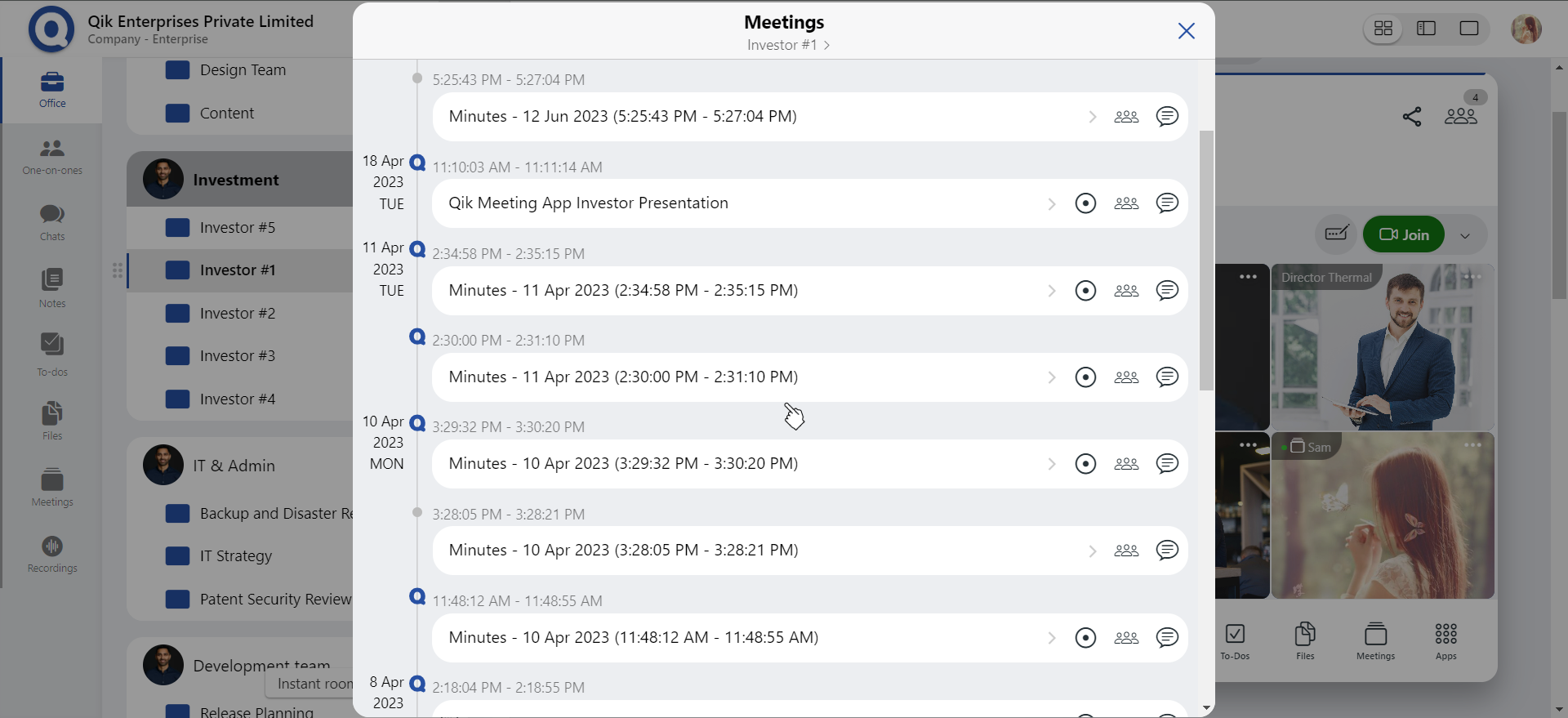Image resolution: width=1568 pixels, height=718 pixels.
Task: Play recording of Investor Presentation meeting
Action: point(1085,203)
